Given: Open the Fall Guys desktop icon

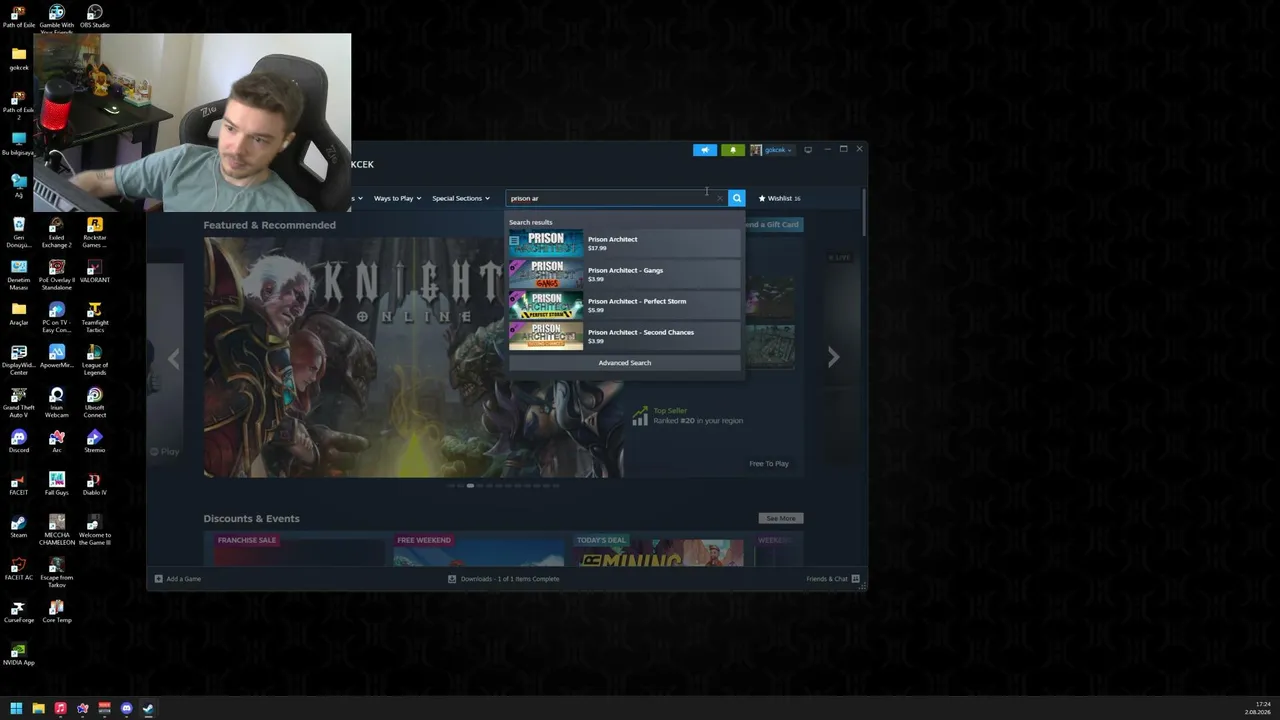Looking at the screenshot, I should pyautogui.click(x=57, y=484).
